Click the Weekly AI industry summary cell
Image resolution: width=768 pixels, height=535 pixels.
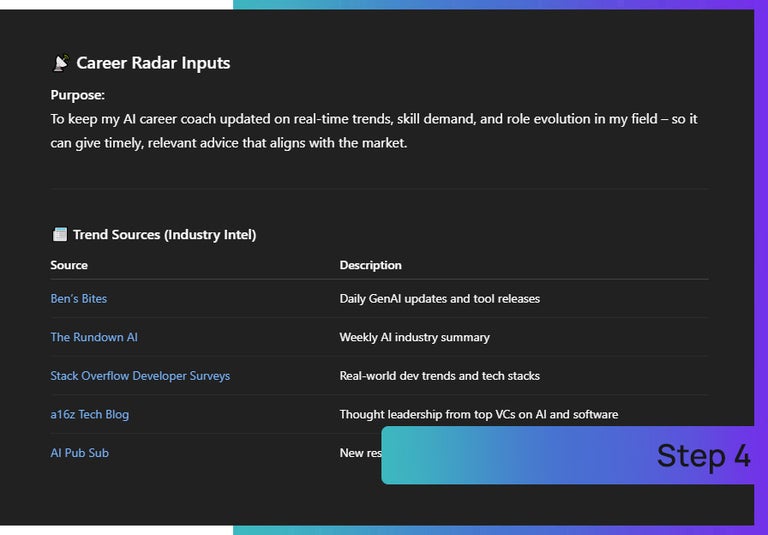point(414,337)
